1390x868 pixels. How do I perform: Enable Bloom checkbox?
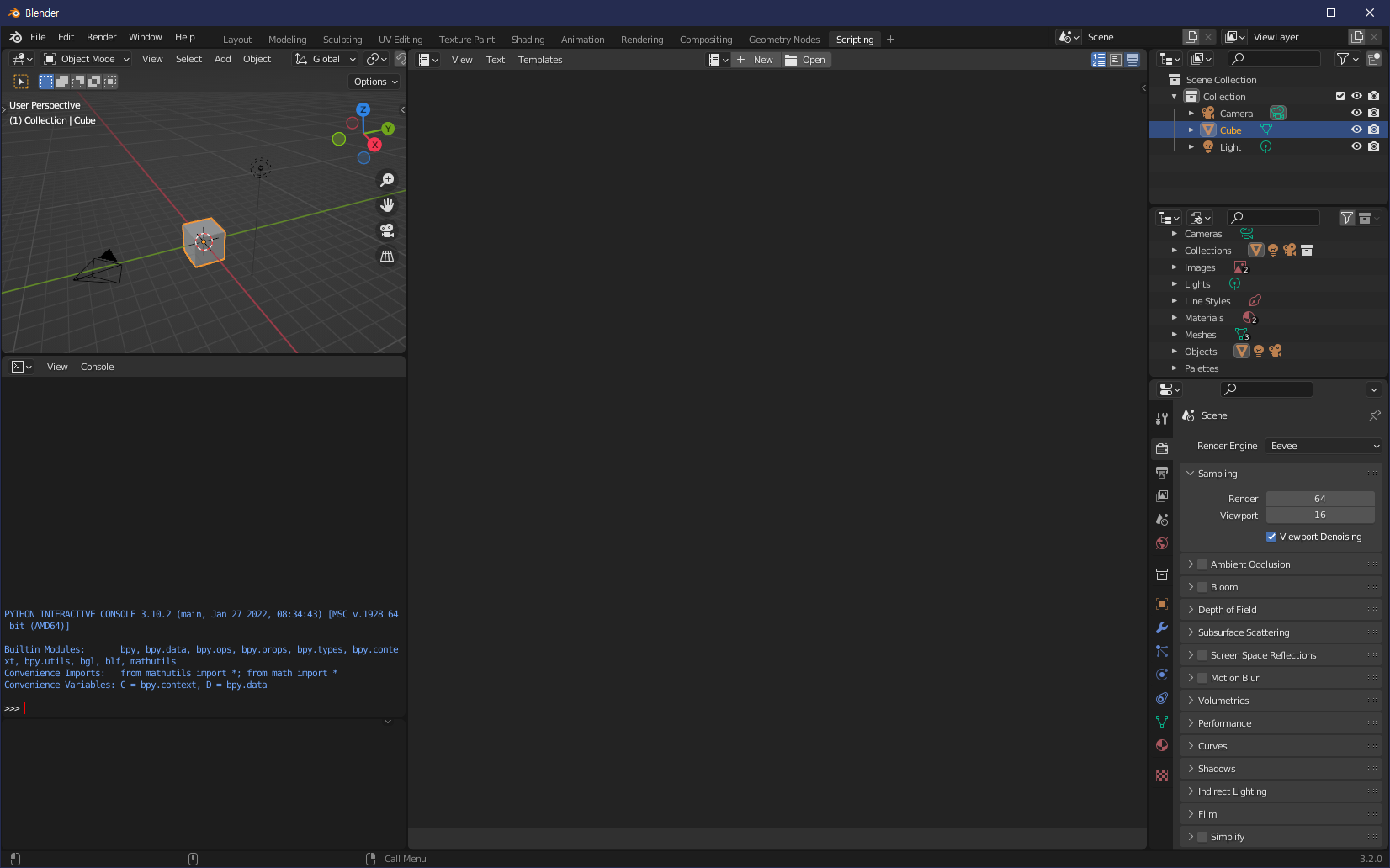coord(1202,587)
